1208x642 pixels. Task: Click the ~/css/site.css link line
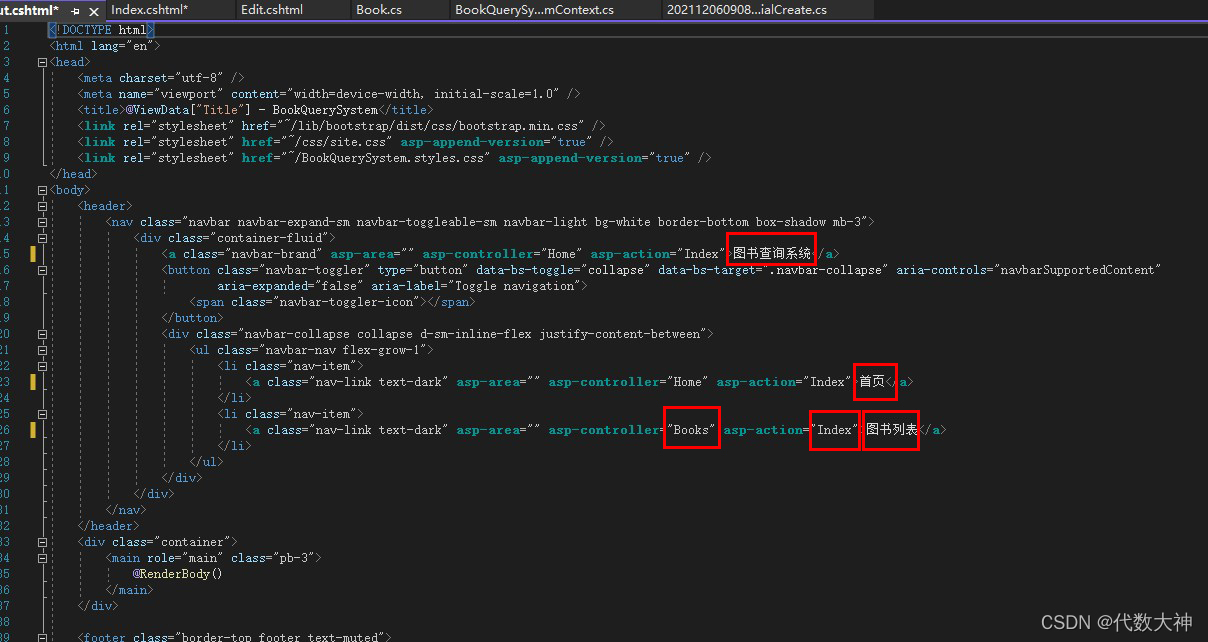point(346,142)
